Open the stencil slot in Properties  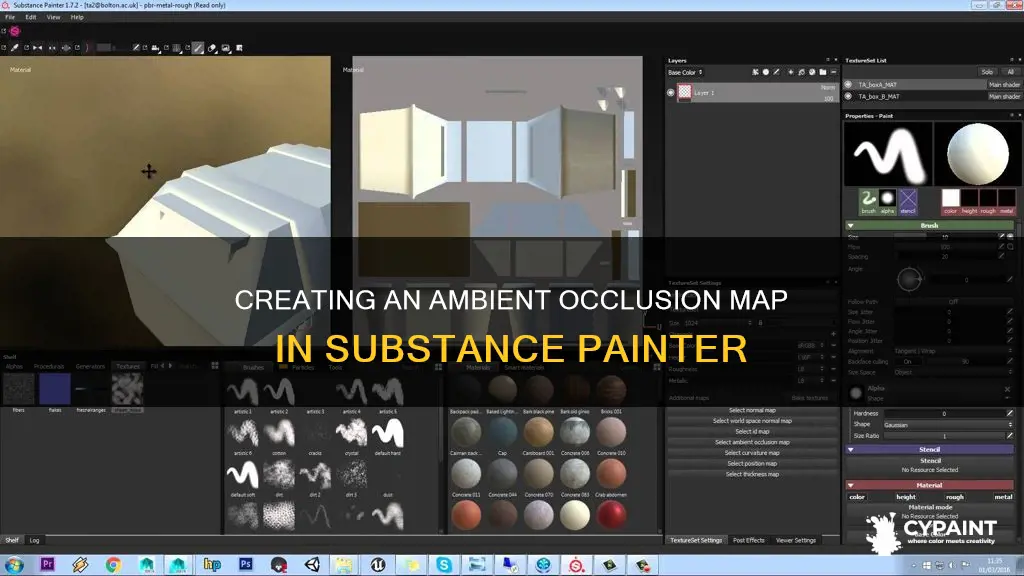point(908,201)
